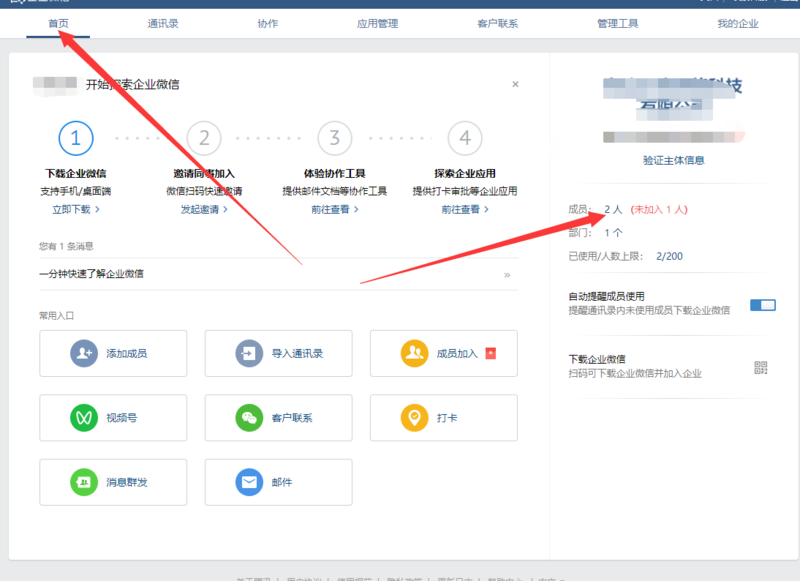
Task: Click the 视频号 green icon
Action: (x=84, y=418)
